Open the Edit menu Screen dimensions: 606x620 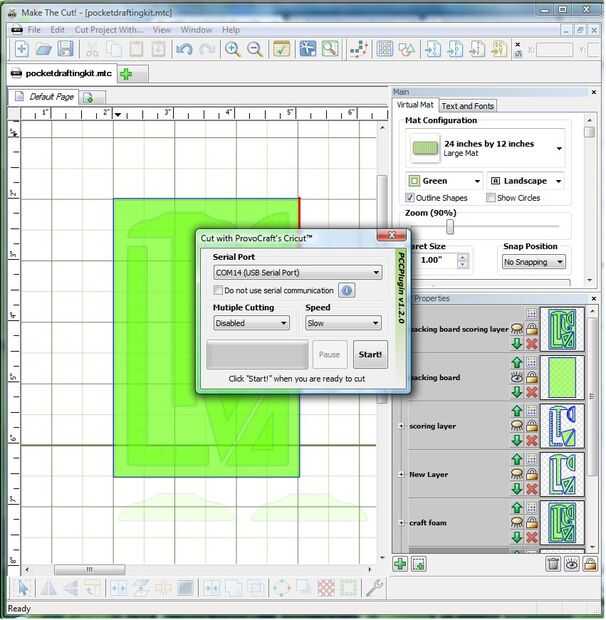(57, 30)
